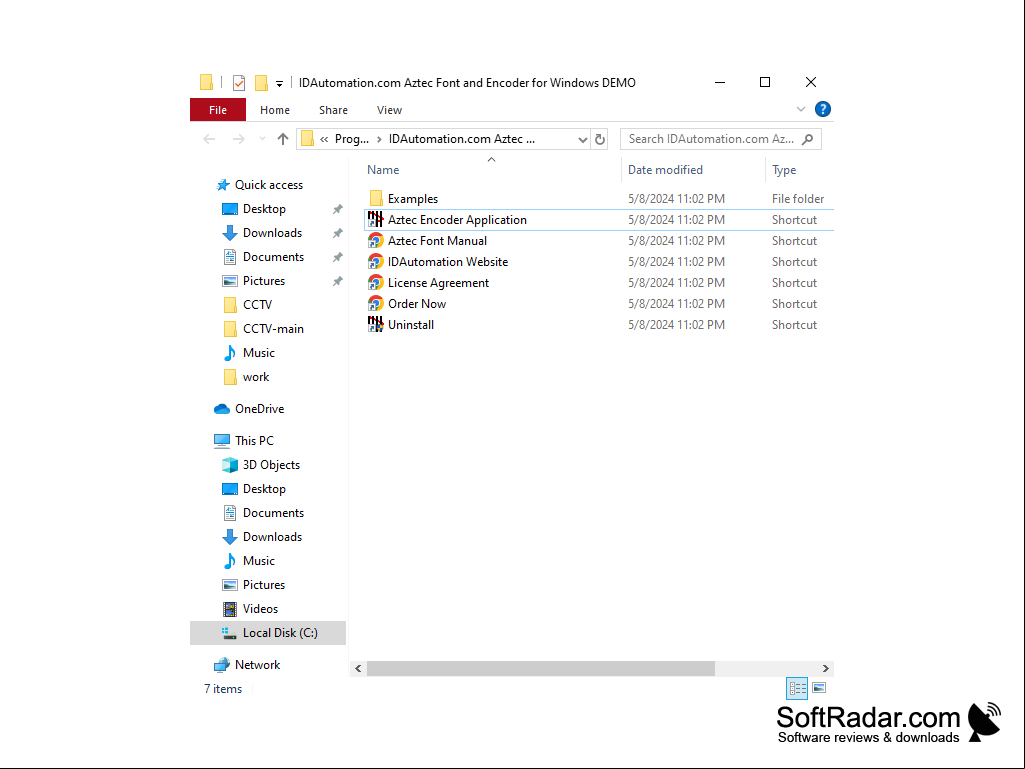Click the address bar double-chevron breadcrumb expander
This screenshot has height=769, width=1025.
click(324, 139)
